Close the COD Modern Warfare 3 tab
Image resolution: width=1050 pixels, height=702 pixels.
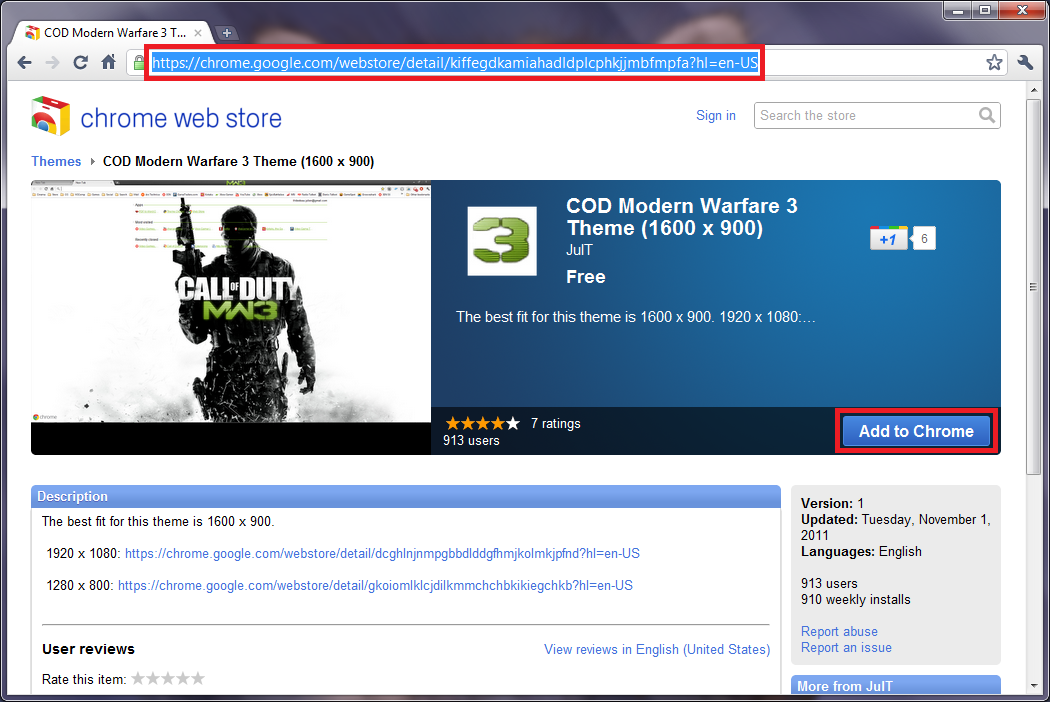[198, 32]
